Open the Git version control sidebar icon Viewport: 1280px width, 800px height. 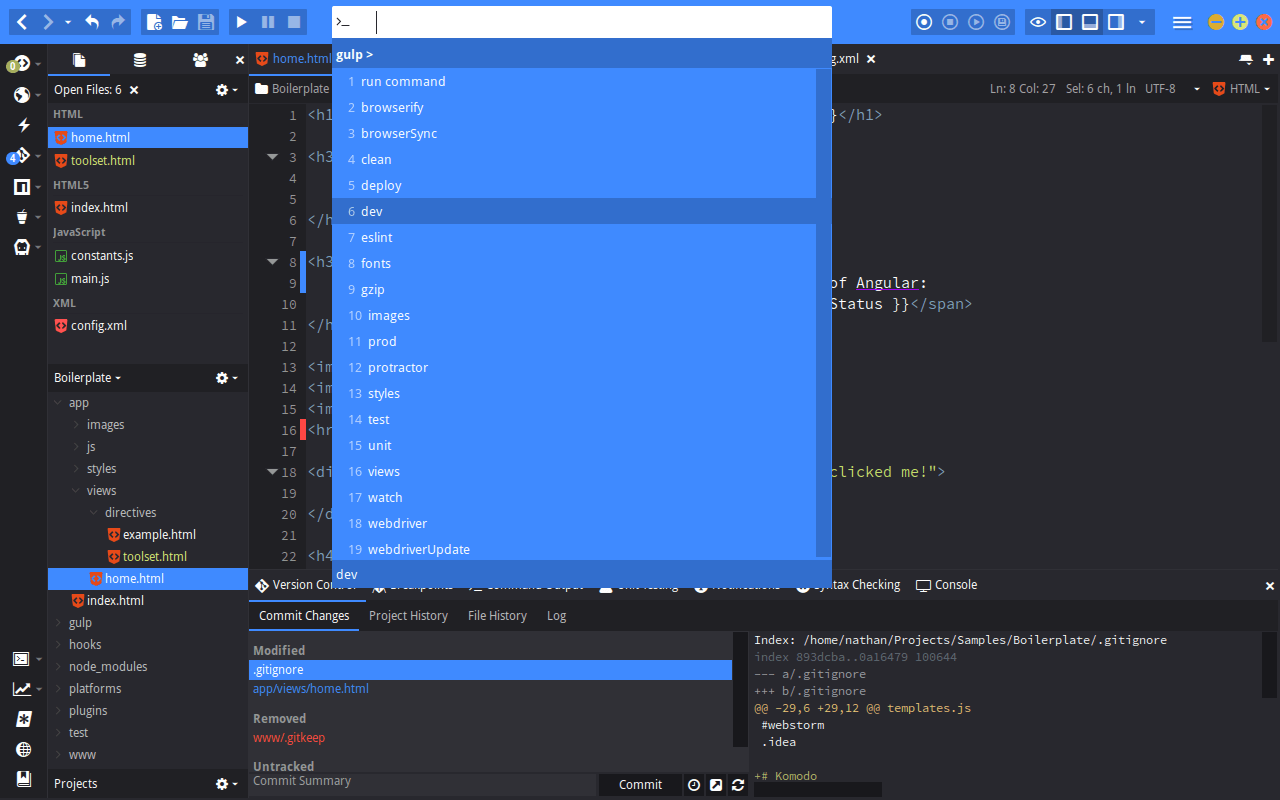tap(22, 156)
